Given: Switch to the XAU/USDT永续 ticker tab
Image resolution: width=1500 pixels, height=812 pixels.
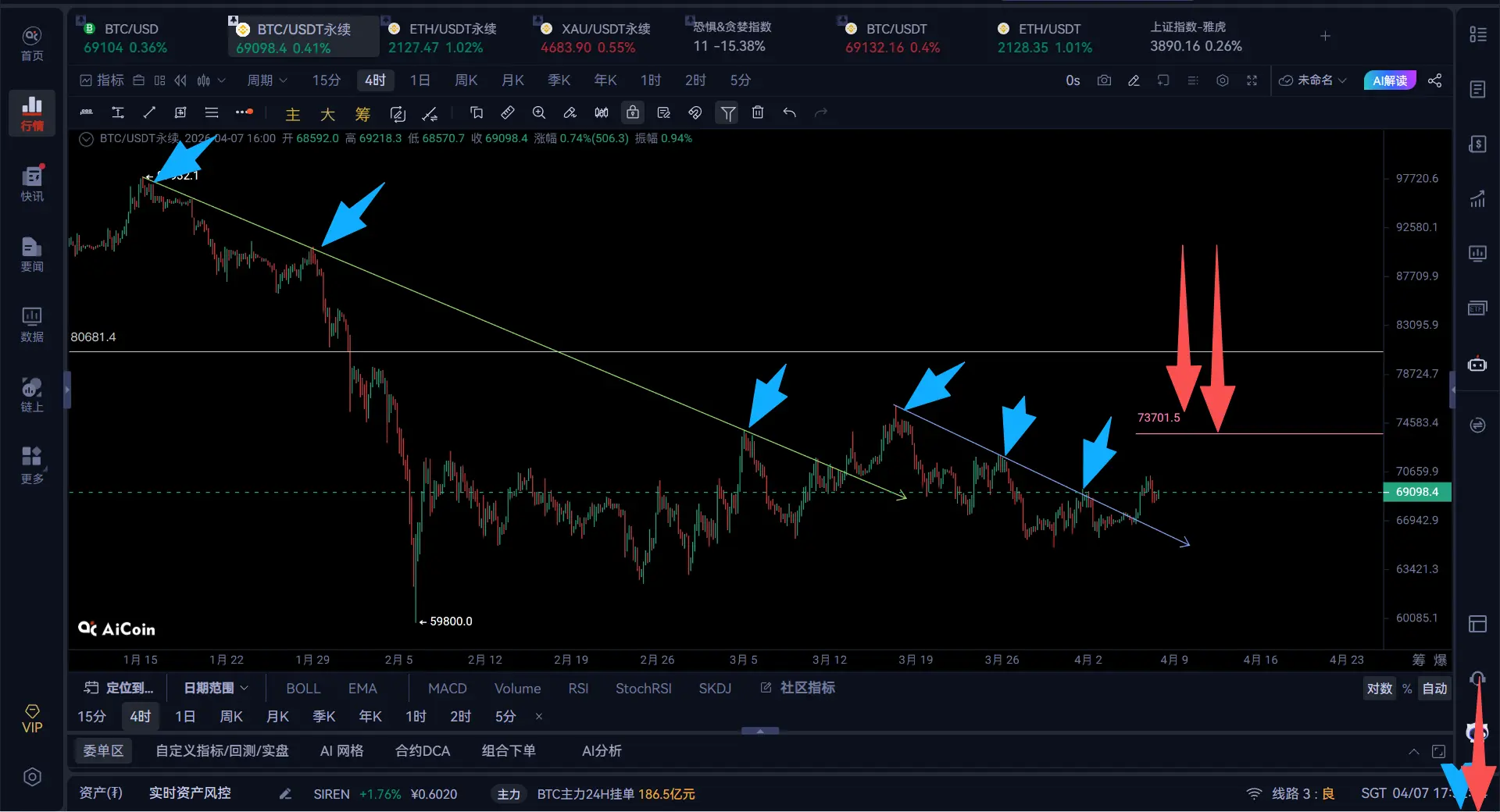Looking at the screenshot, I should click(x=595, y=38).
